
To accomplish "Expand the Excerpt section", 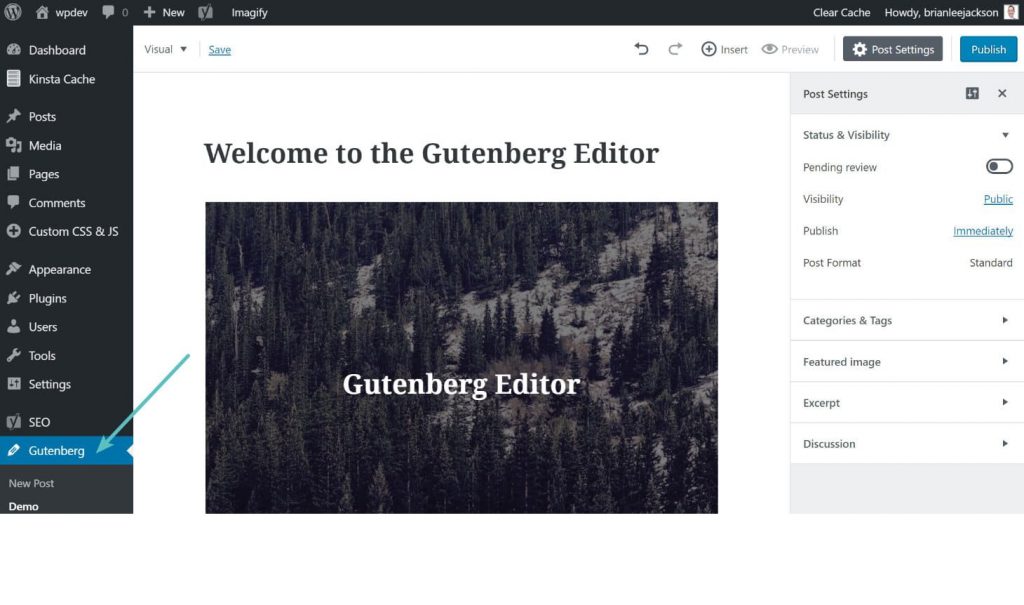I will [906, 402].
